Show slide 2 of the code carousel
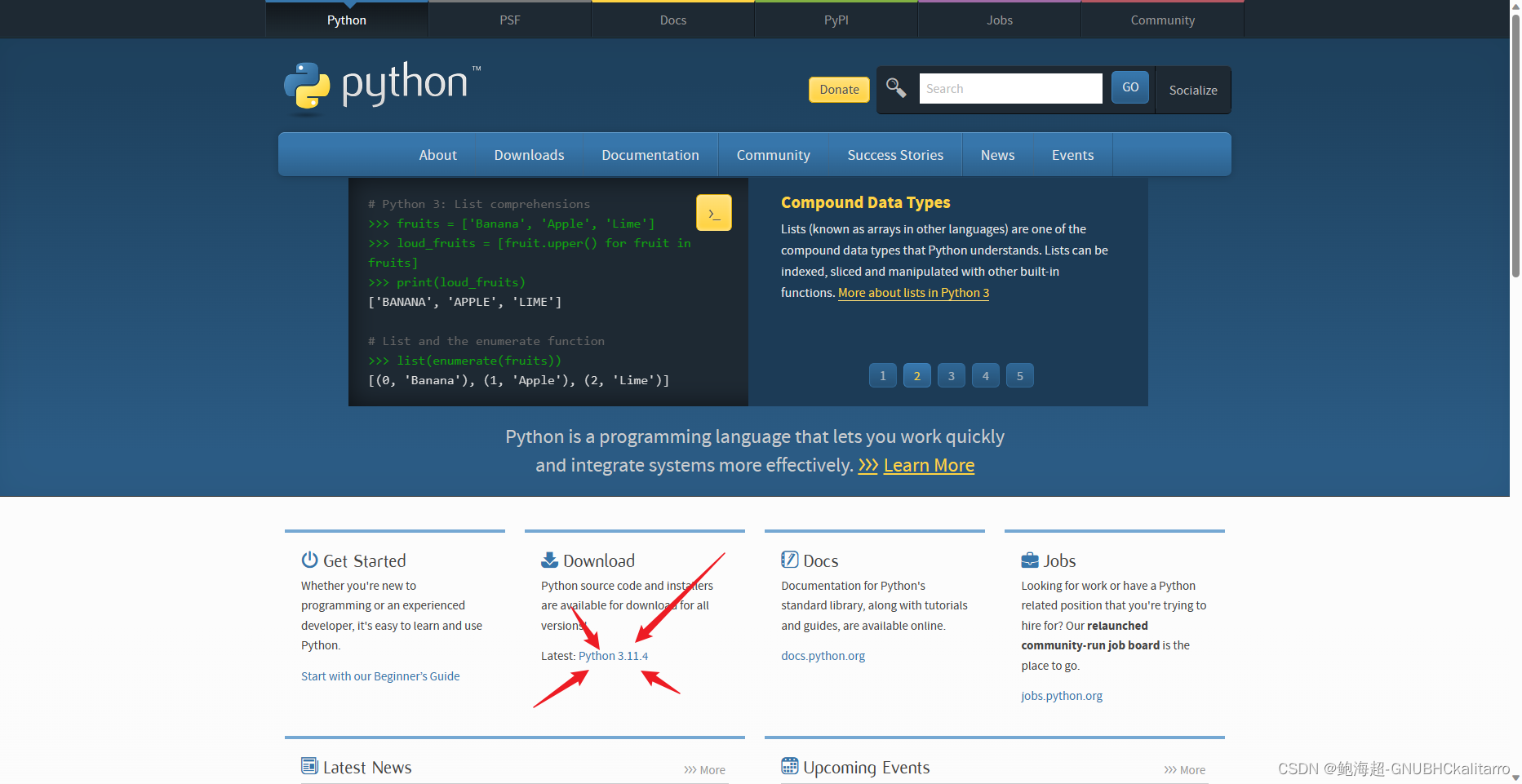The image size is (1522, 784). [917, 376]
